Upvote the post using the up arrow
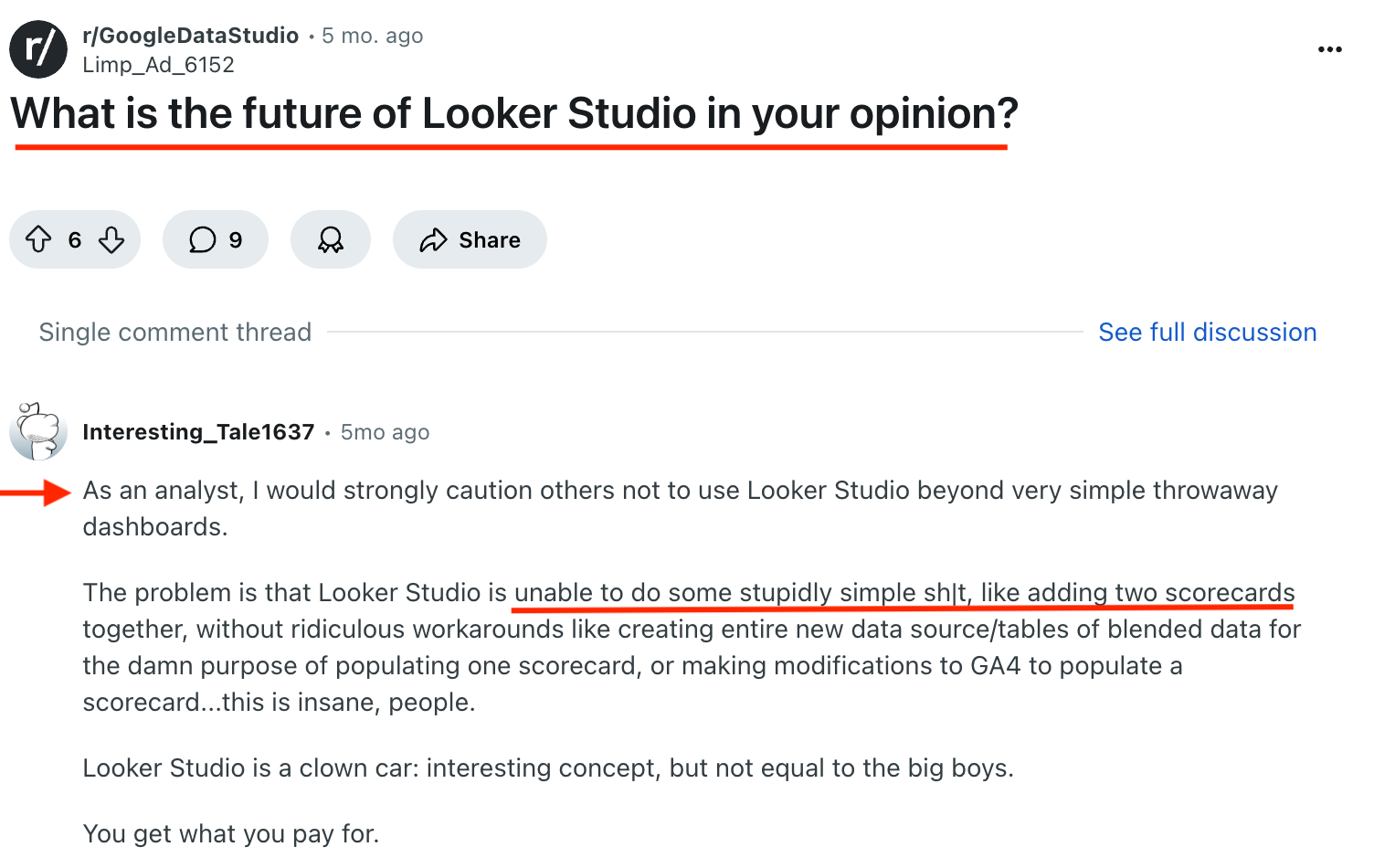The height and width of the screenshot is (868, 1374). 37,239
